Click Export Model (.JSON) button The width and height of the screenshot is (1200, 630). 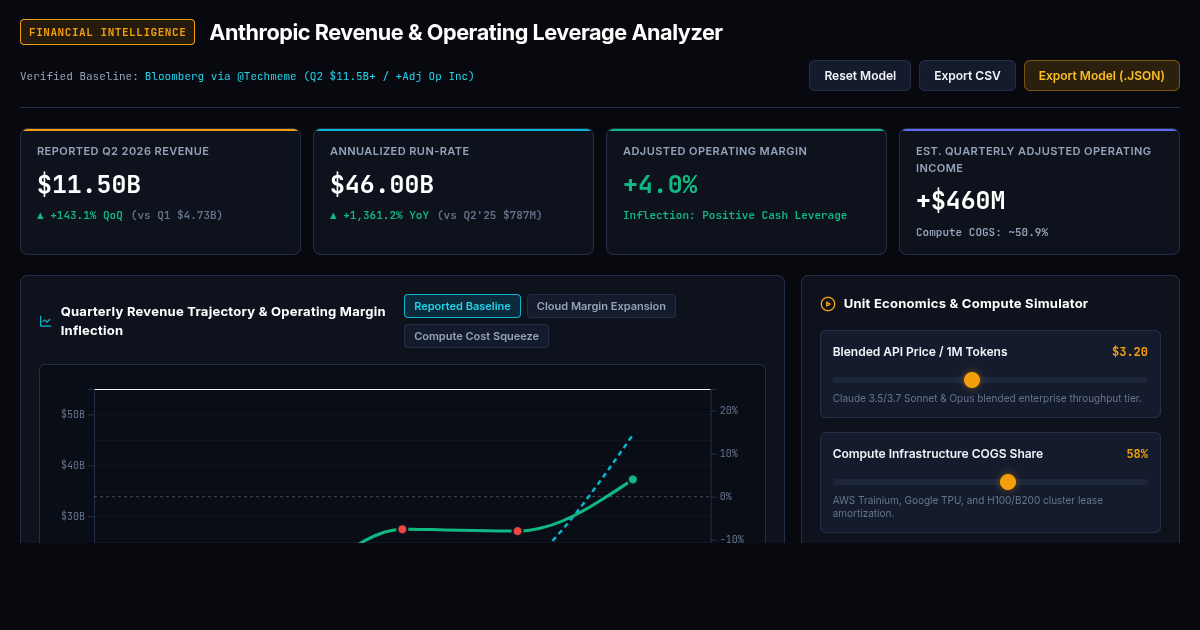1102,75
